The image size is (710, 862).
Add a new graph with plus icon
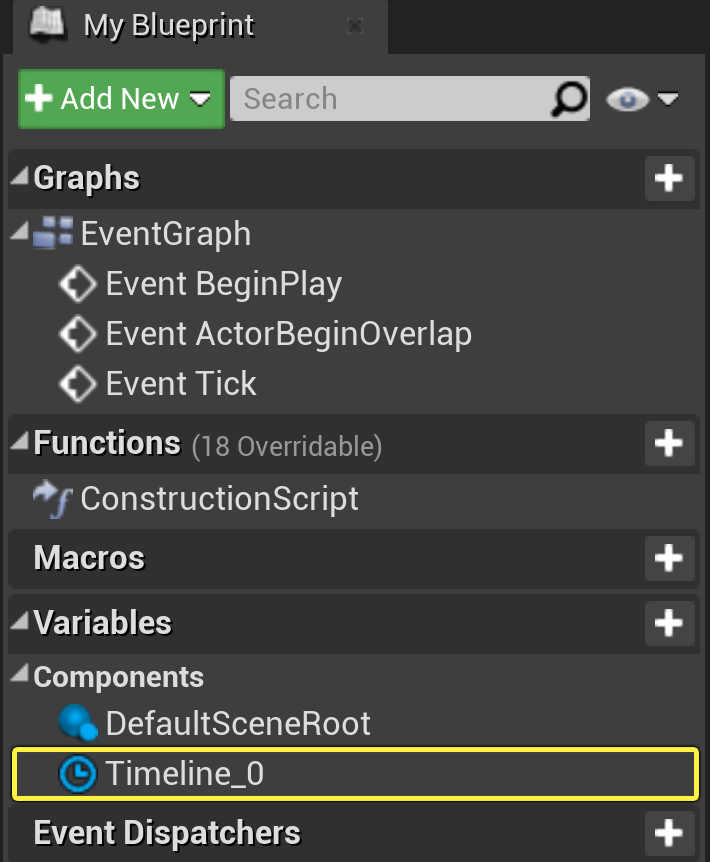point(668,179)
